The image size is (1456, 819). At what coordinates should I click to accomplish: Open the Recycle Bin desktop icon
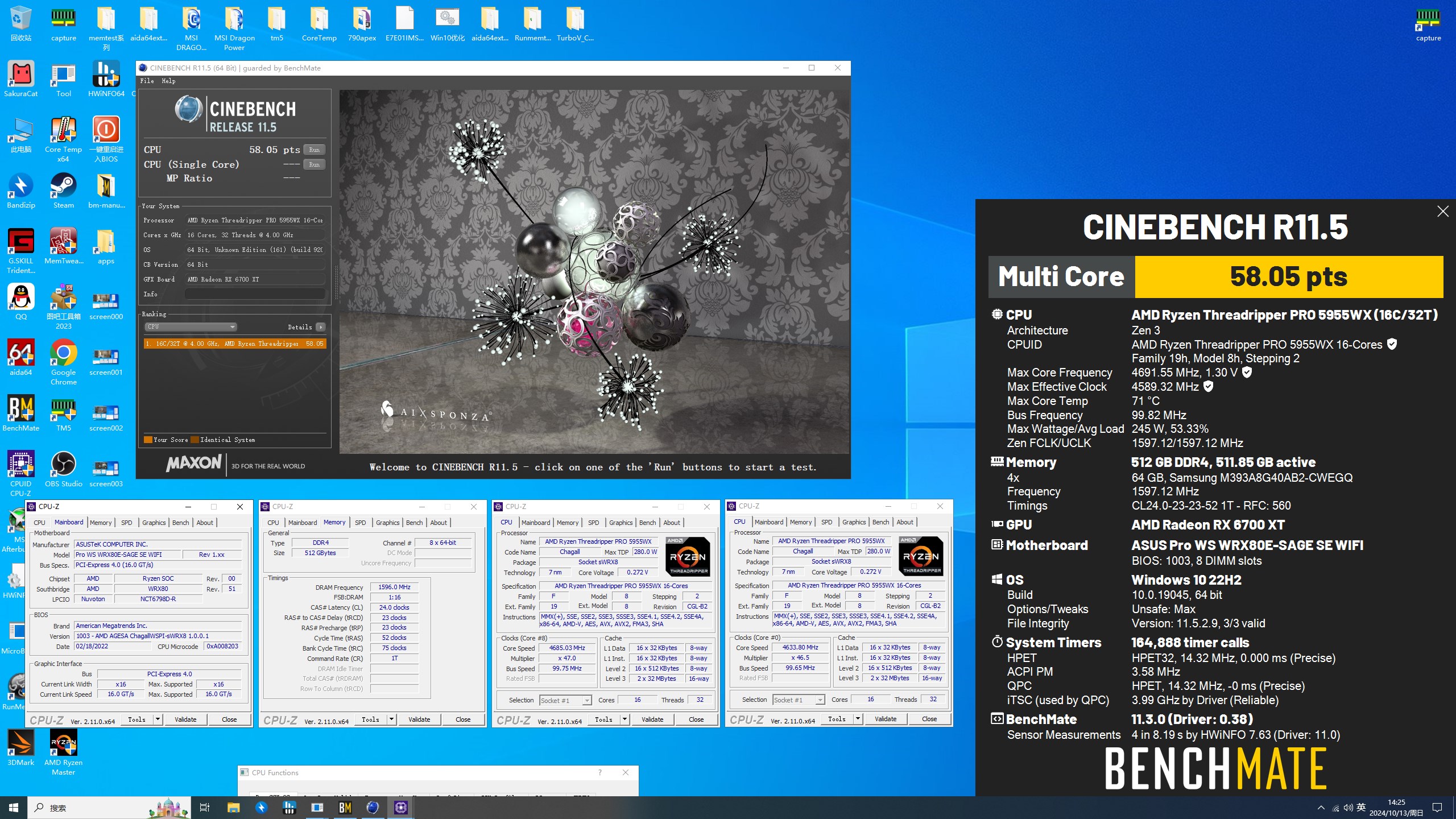pos(20,24)
